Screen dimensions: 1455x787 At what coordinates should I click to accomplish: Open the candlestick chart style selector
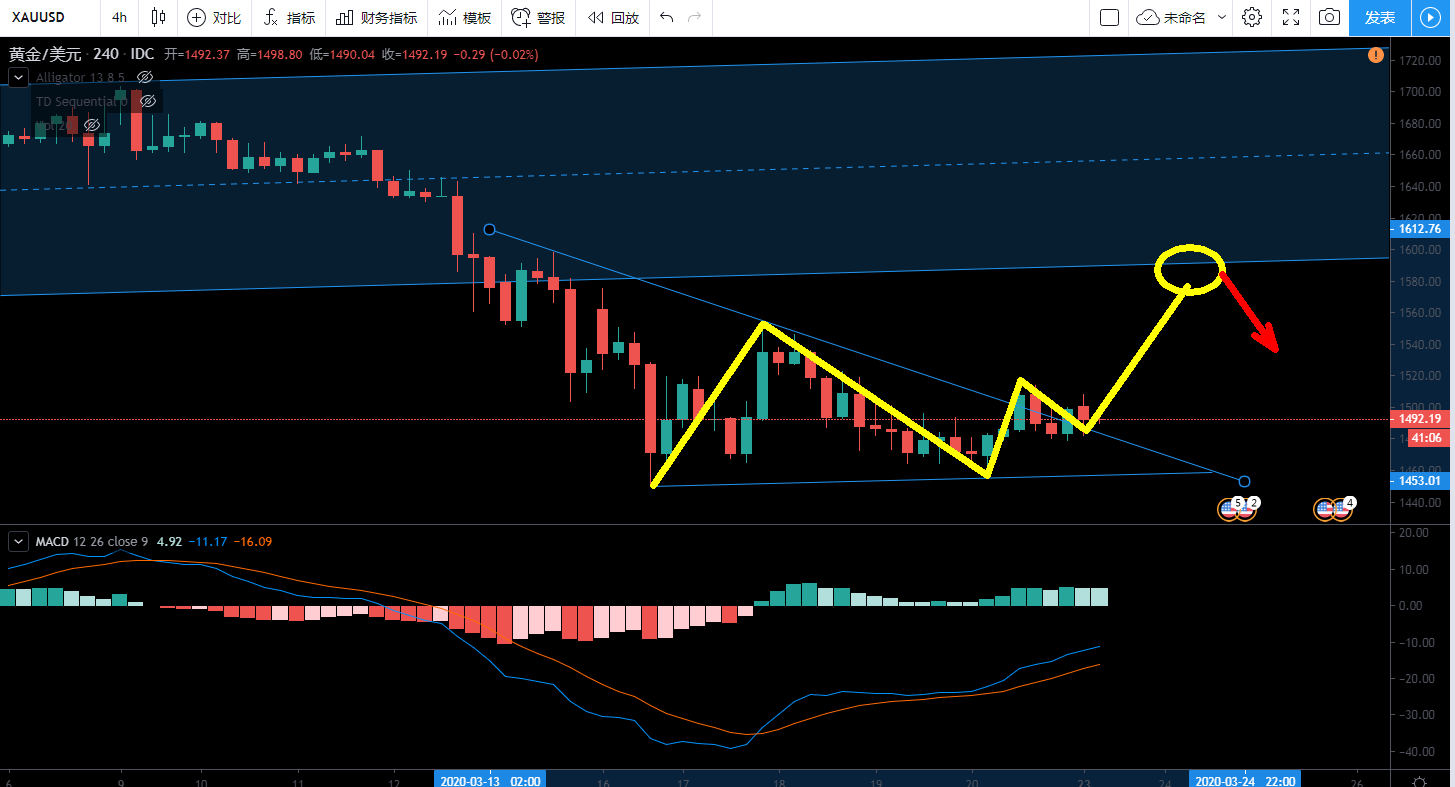(x=158, y=17)
